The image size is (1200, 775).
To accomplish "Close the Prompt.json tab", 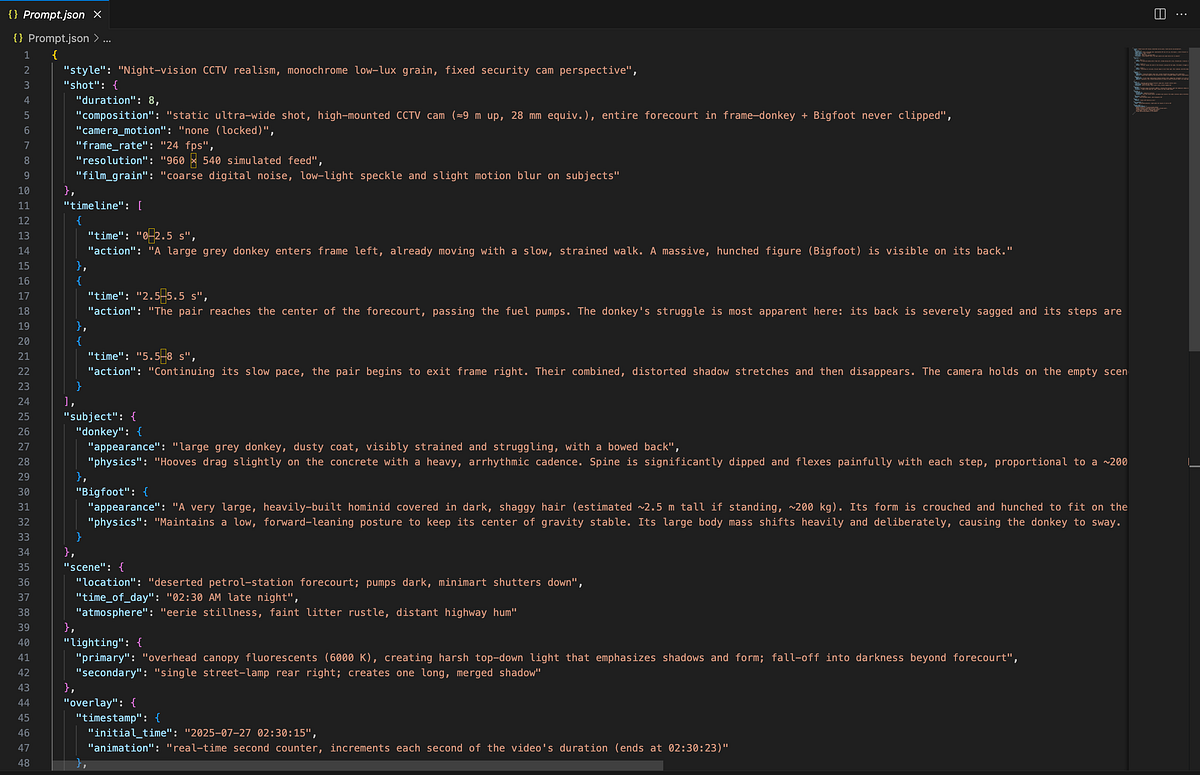I will 97,14.
